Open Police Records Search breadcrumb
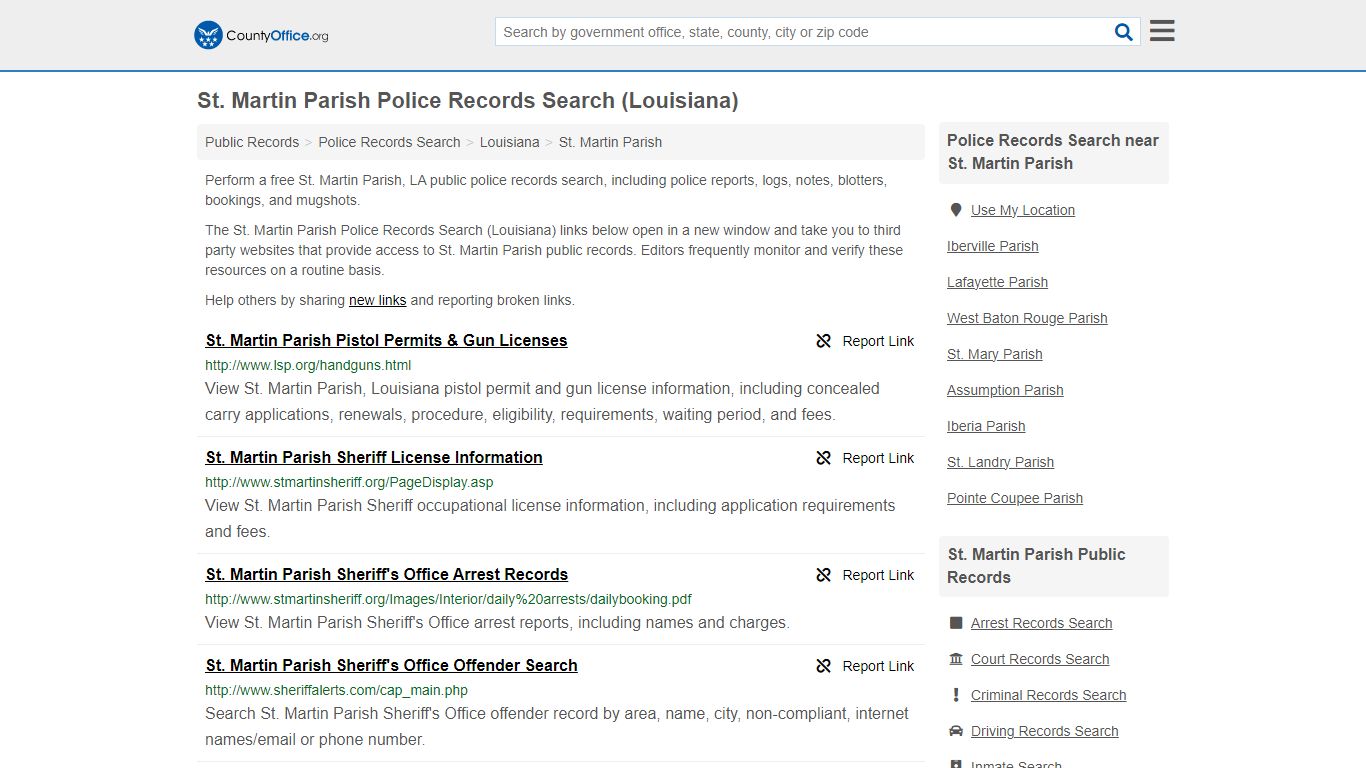The image size is (1366, 768). (389, 142)
